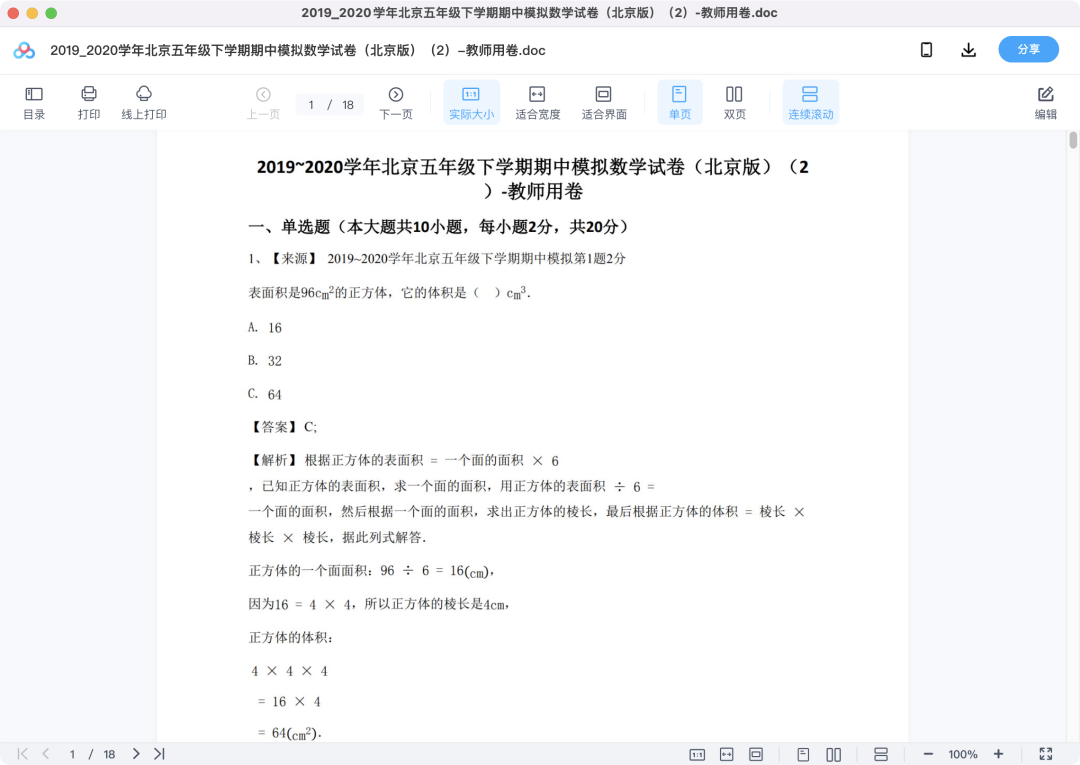Viewport: 1080px width, 765px height.
Task: Click status bar fit width icon
Action: [727, 755]
